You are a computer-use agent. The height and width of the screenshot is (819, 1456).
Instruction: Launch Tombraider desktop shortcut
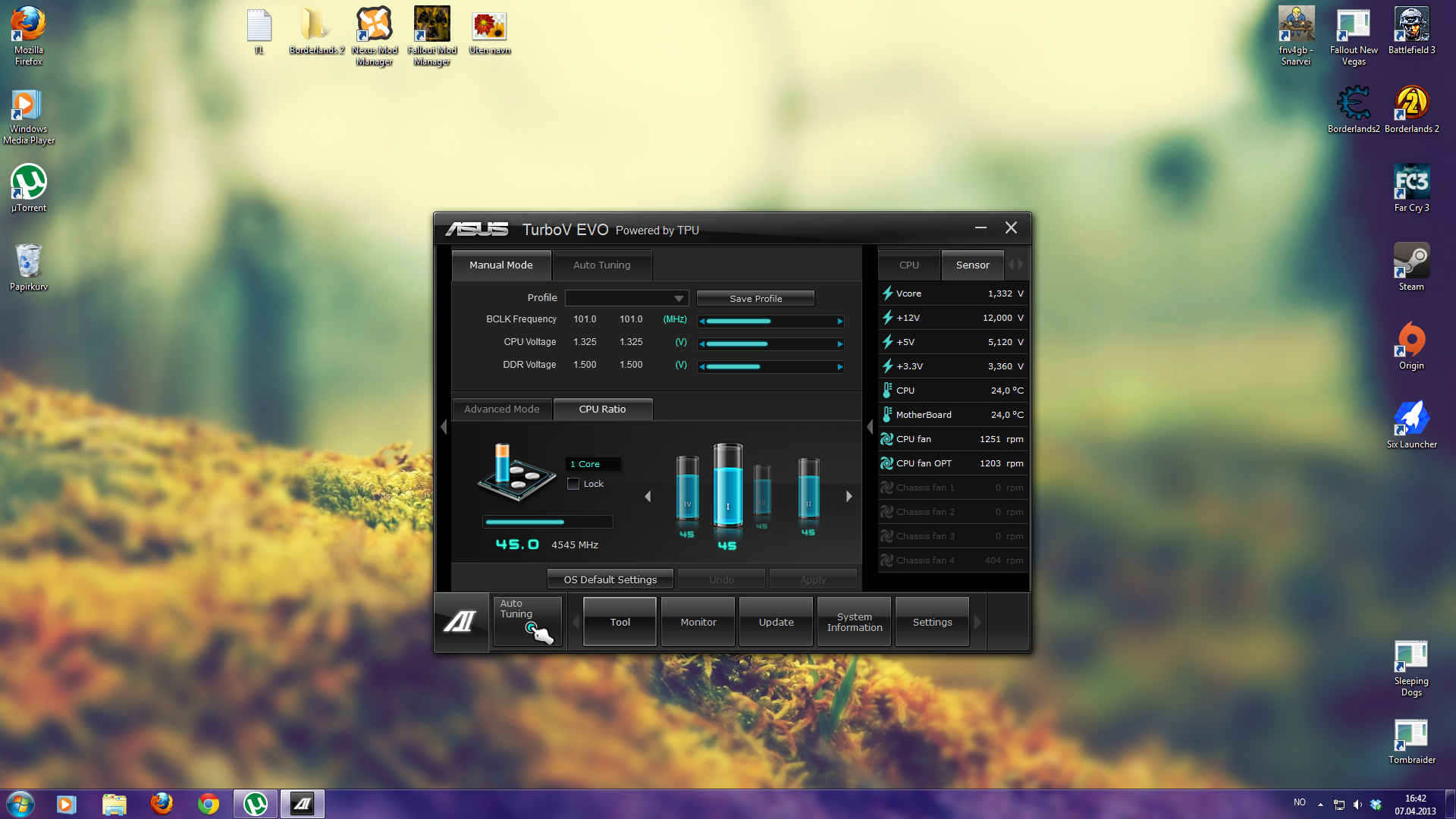(1411, 741)
